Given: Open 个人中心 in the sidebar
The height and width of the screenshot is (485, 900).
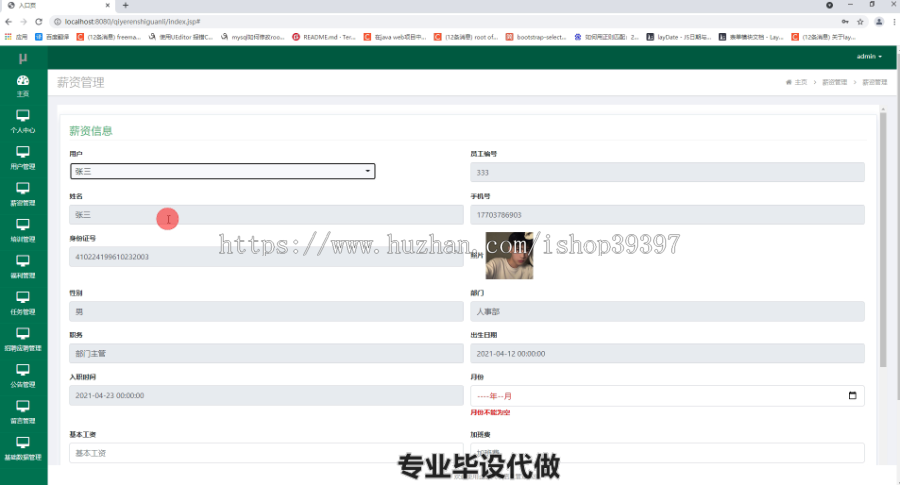Looking at the screenshot, I should (x=23, y=121).
